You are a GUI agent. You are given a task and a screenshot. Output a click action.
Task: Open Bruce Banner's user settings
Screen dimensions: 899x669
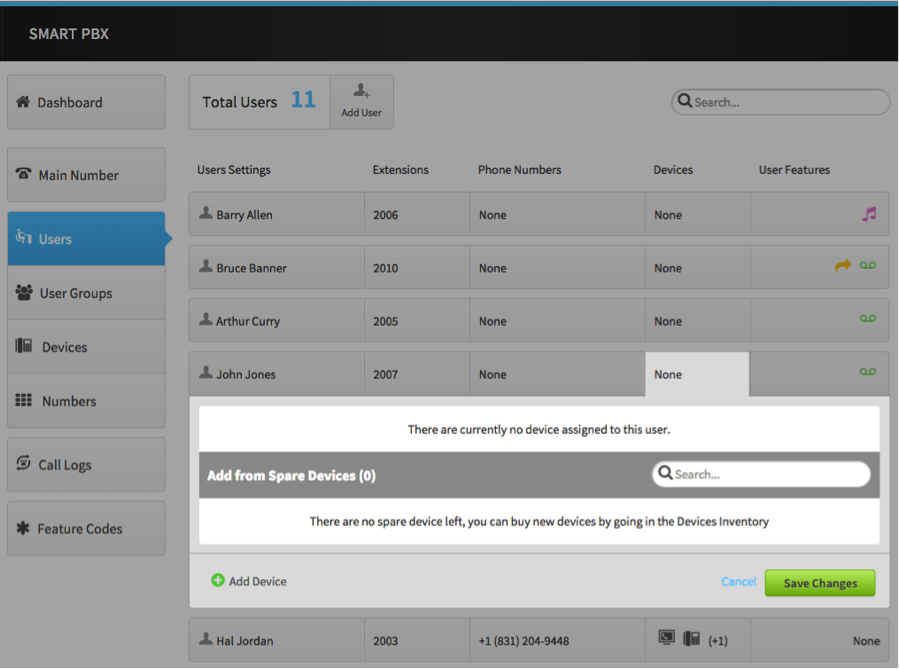(x=276, y=268)
